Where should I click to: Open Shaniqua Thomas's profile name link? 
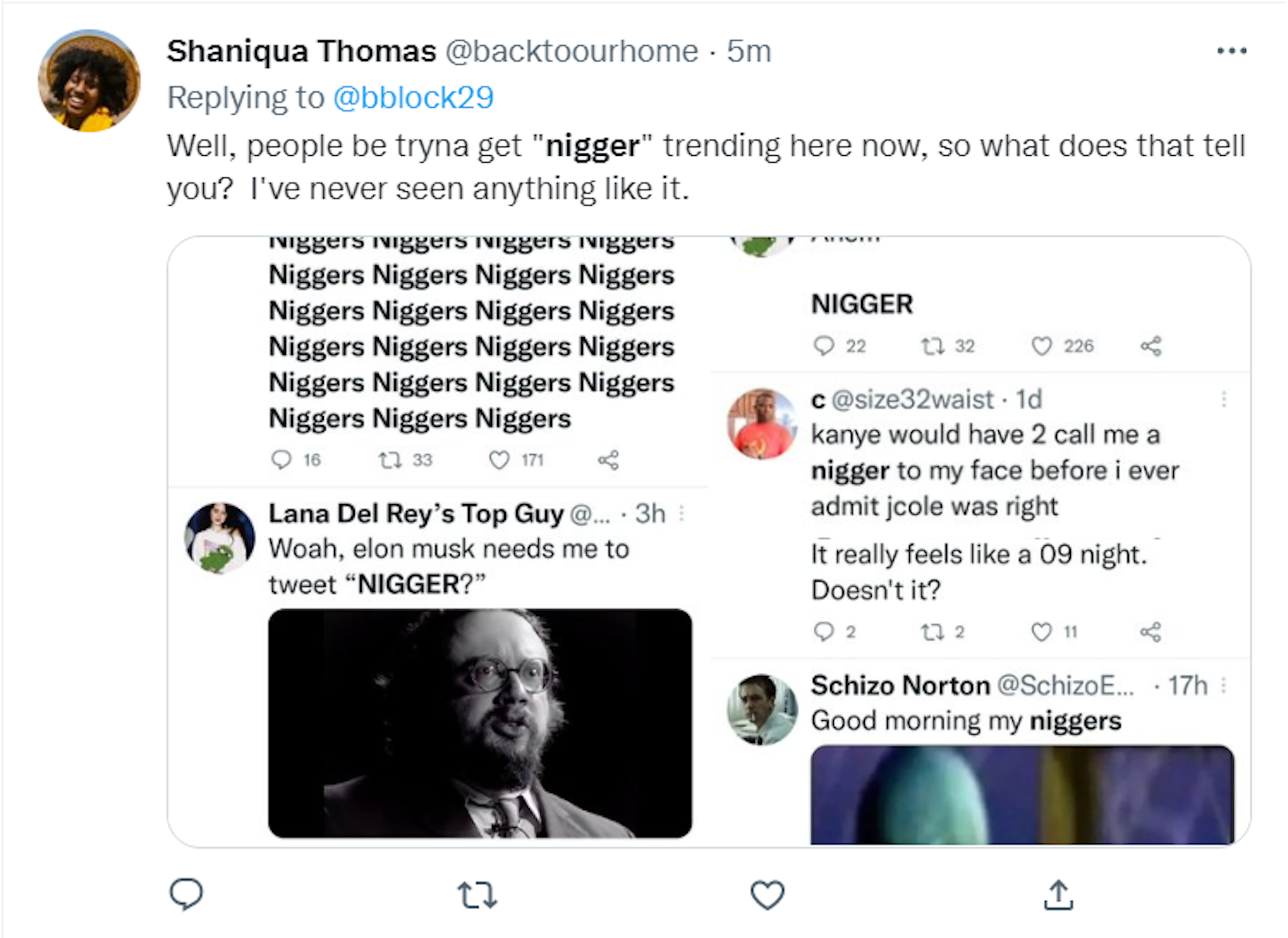tap(302, 51)
